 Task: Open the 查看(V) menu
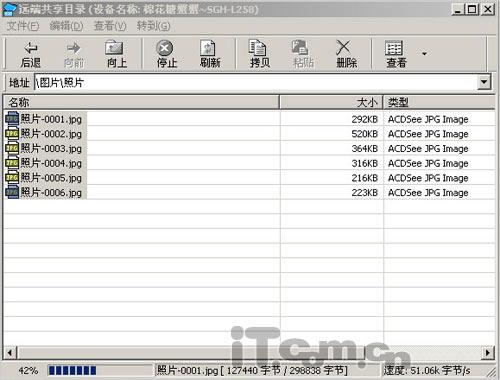click(110, 26)
